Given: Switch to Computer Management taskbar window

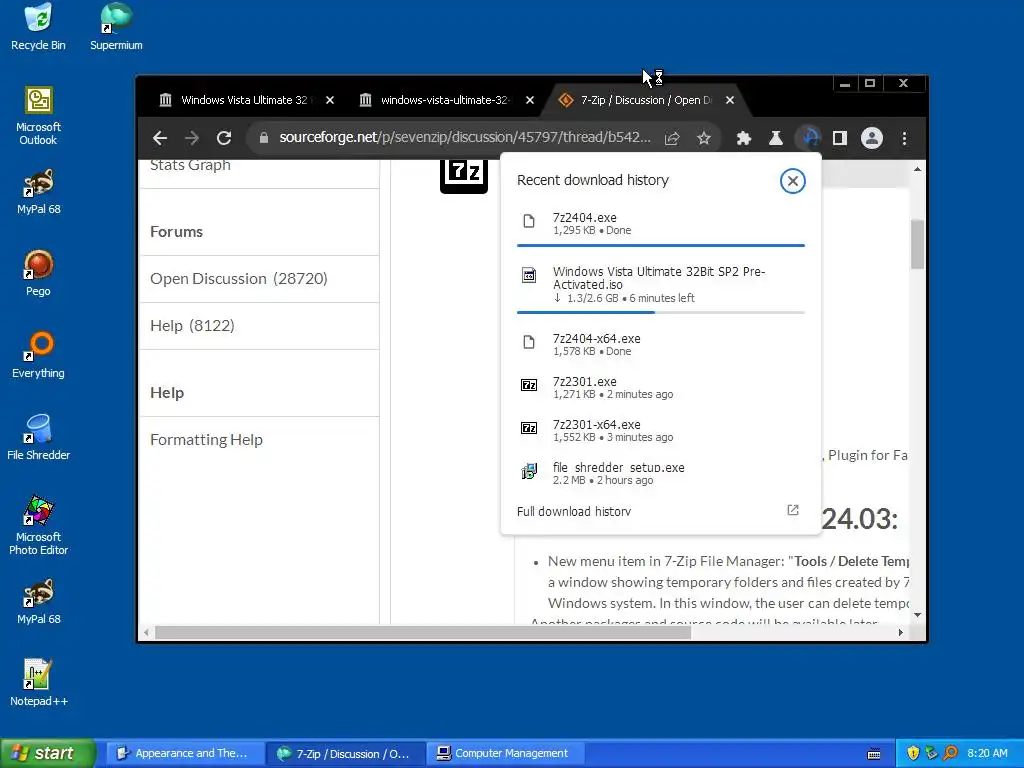Looking at the screenshot, I should tap(503, 753).
